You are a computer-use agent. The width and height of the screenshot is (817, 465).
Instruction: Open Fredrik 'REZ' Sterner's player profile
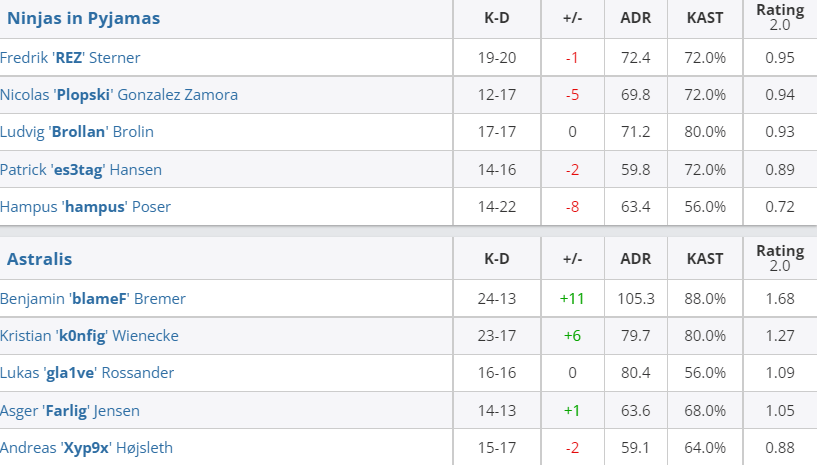click(x=70, y=57)
